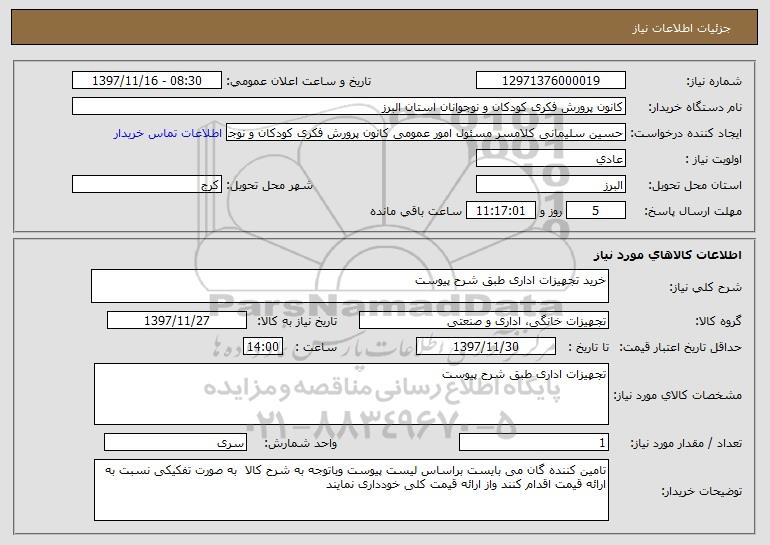Click the label استان محل تحویل
The height and width of the screenshot is (545, 770).
(x=695, y=185)
